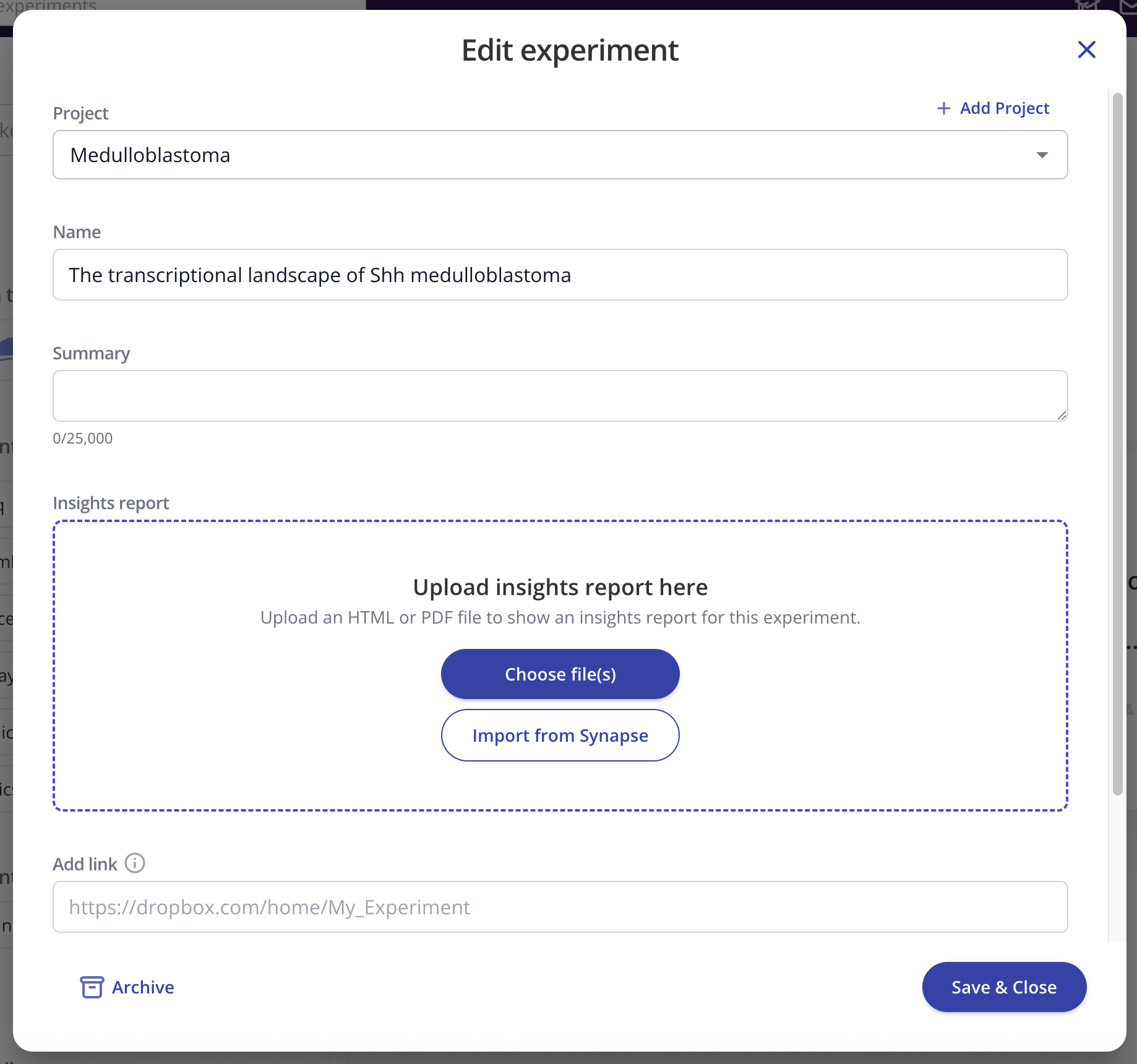The image size is (1137, 1064).
Task: Click the Add link label text
Action: pyautogui.click(x=85, y=864)
